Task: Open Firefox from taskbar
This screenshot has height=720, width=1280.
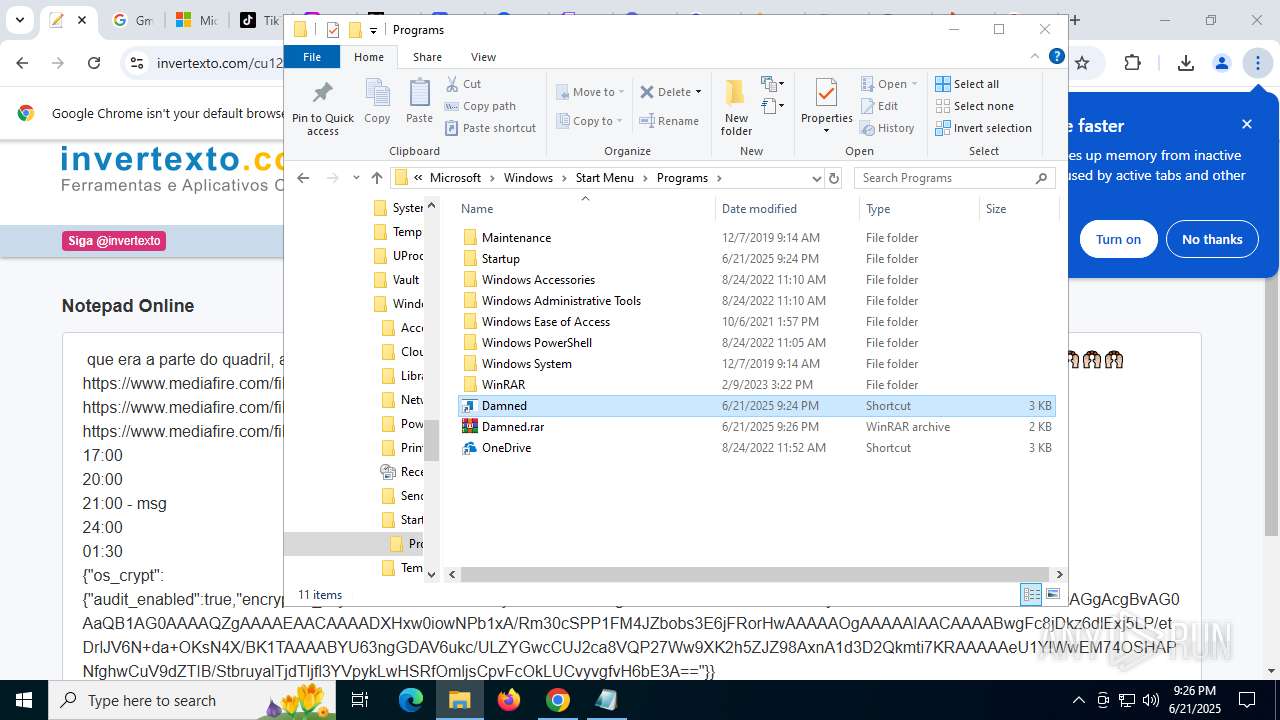Action: (x=509, y=700)
